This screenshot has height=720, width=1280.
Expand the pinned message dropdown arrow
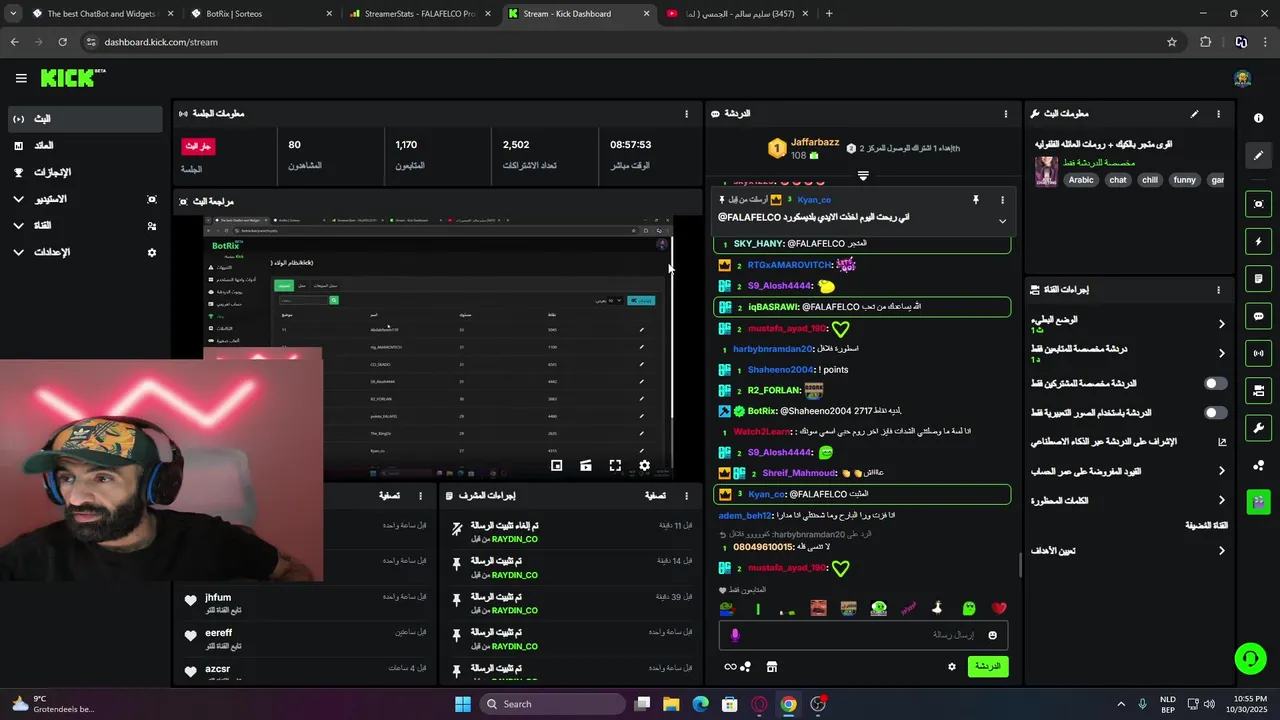click(1002, 221)
